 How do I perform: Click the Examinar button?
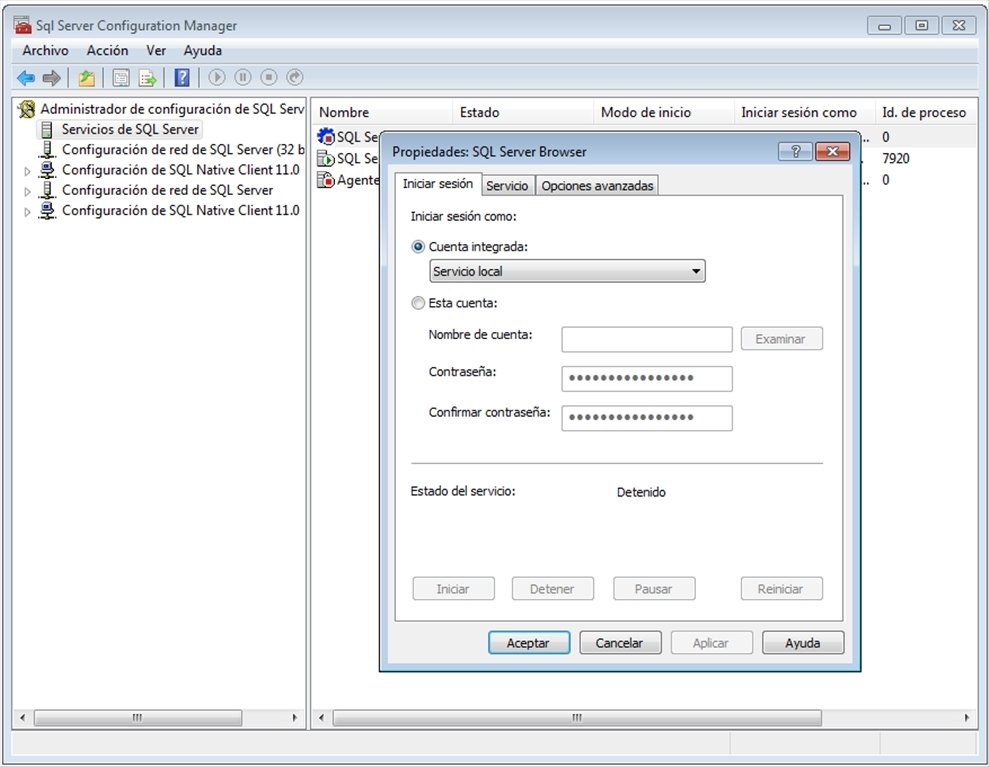tap(781, 339)
